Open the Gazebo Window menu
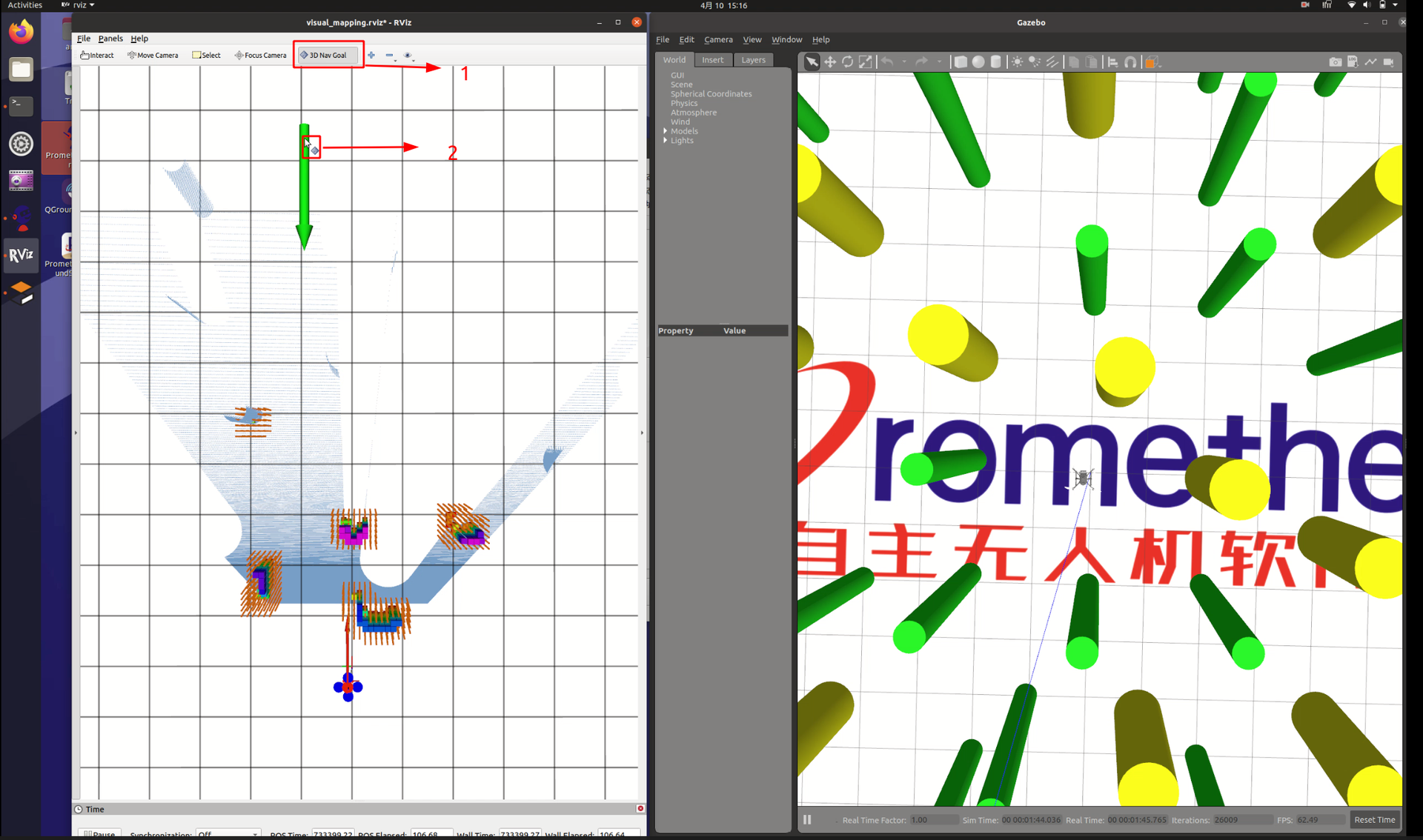Image resolution: width=1423 pixels, height=840 pixels. tap(787, 39)
